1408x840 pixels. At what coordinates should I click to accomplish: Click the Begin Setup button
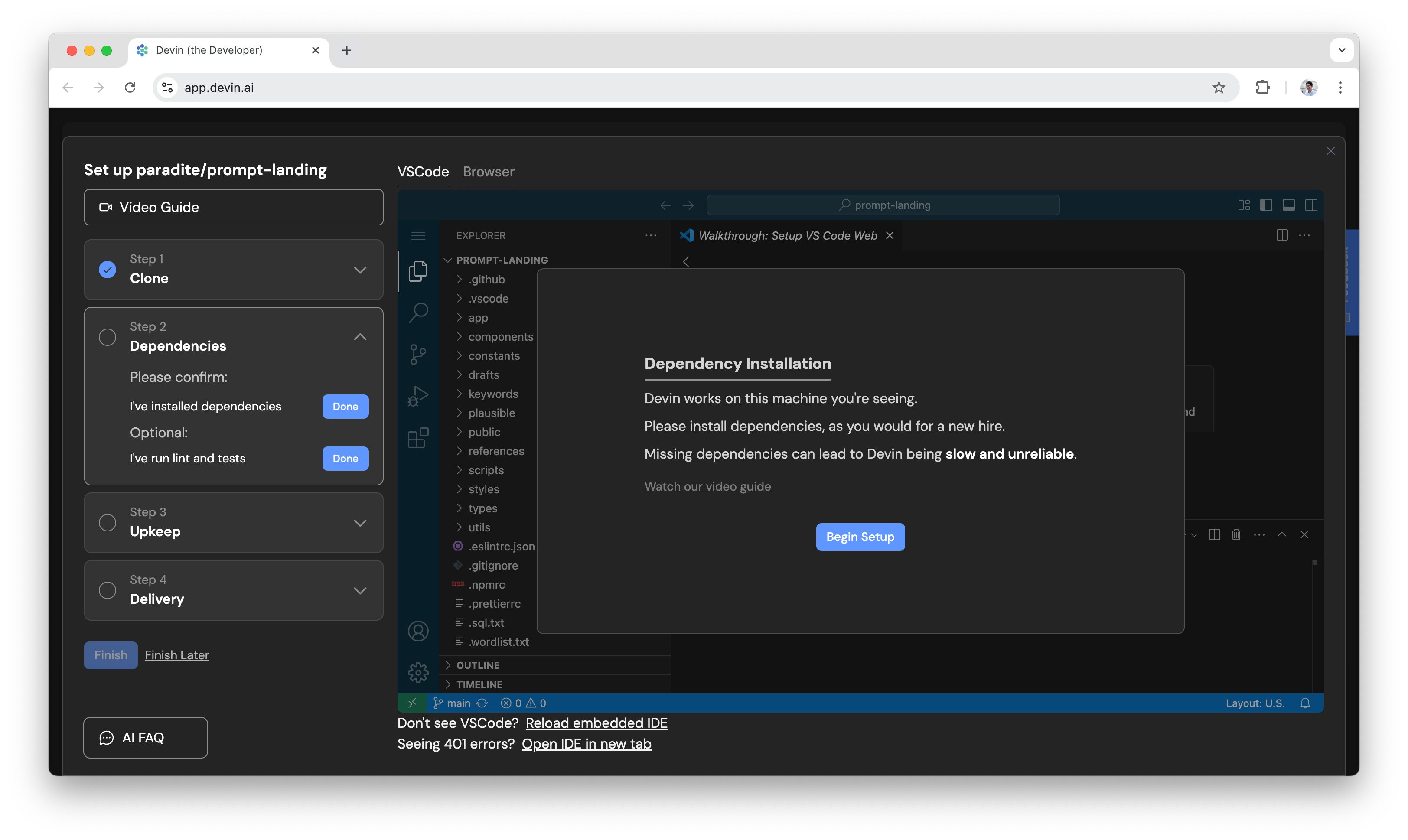pyautogui.click(x=859, y=537)
